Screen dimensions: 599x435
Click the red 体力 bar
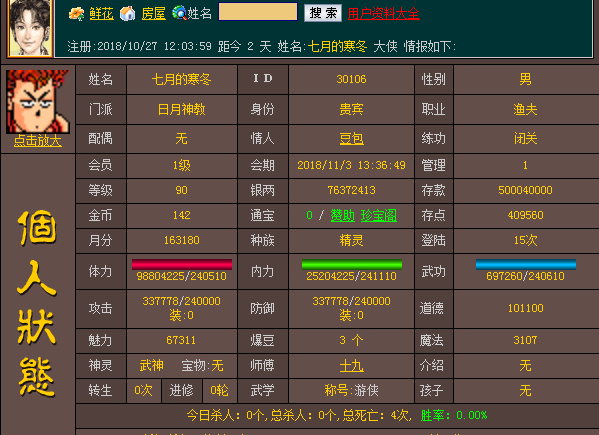(182, 264)
